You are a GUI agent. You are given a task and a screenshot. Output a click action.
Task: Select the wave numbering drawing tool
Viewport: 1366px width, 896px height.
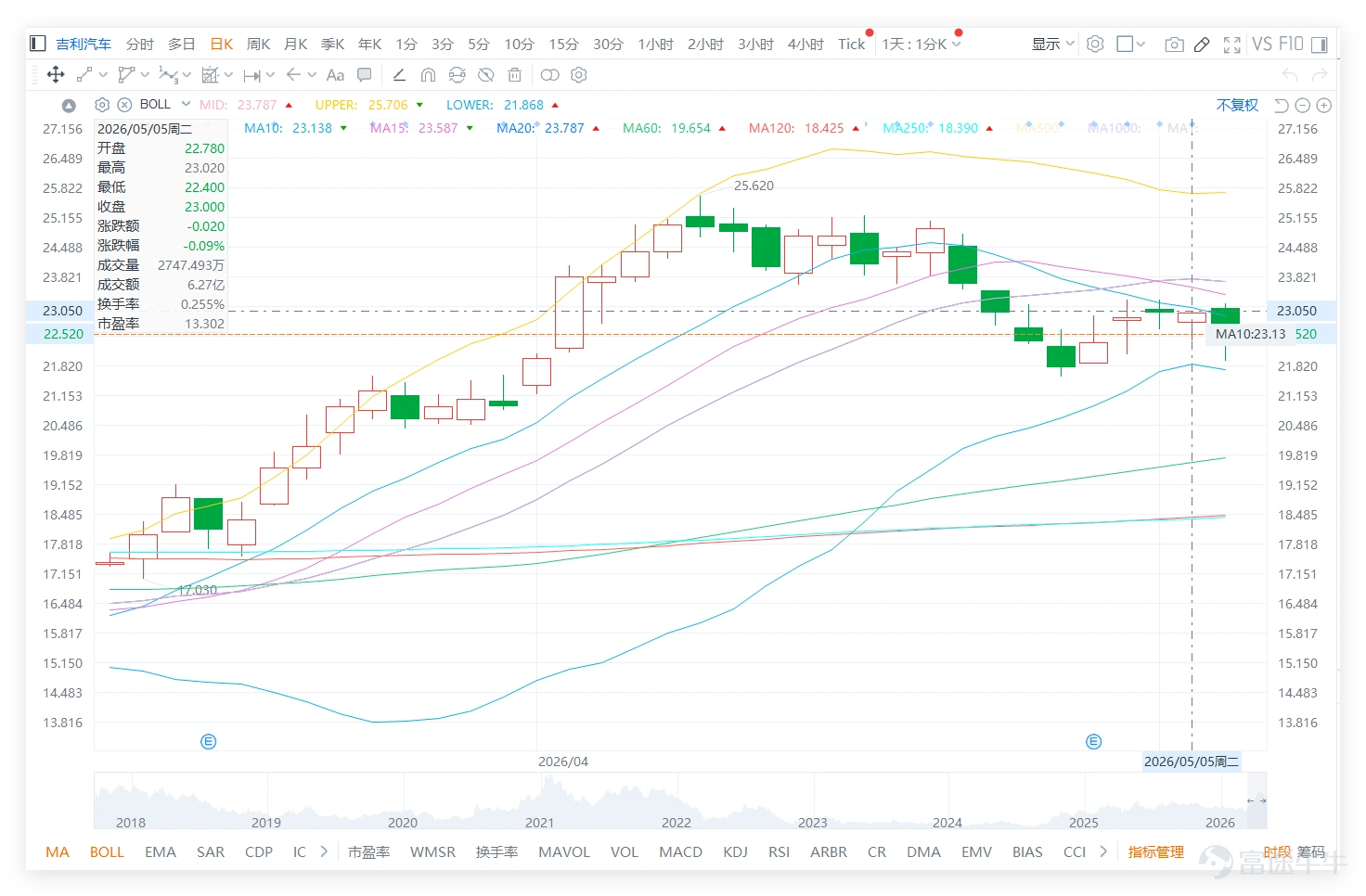click(168, 75)
